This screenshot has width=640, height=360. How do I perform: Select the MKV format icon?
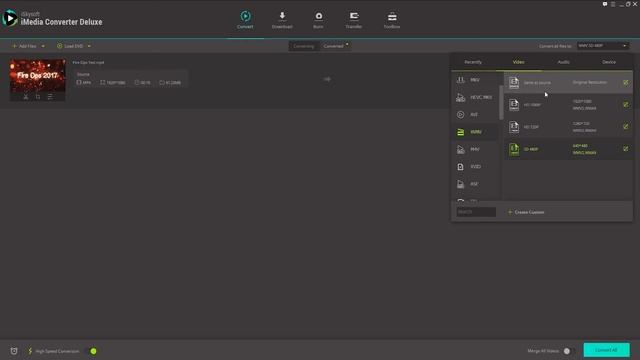click(460, 80)
